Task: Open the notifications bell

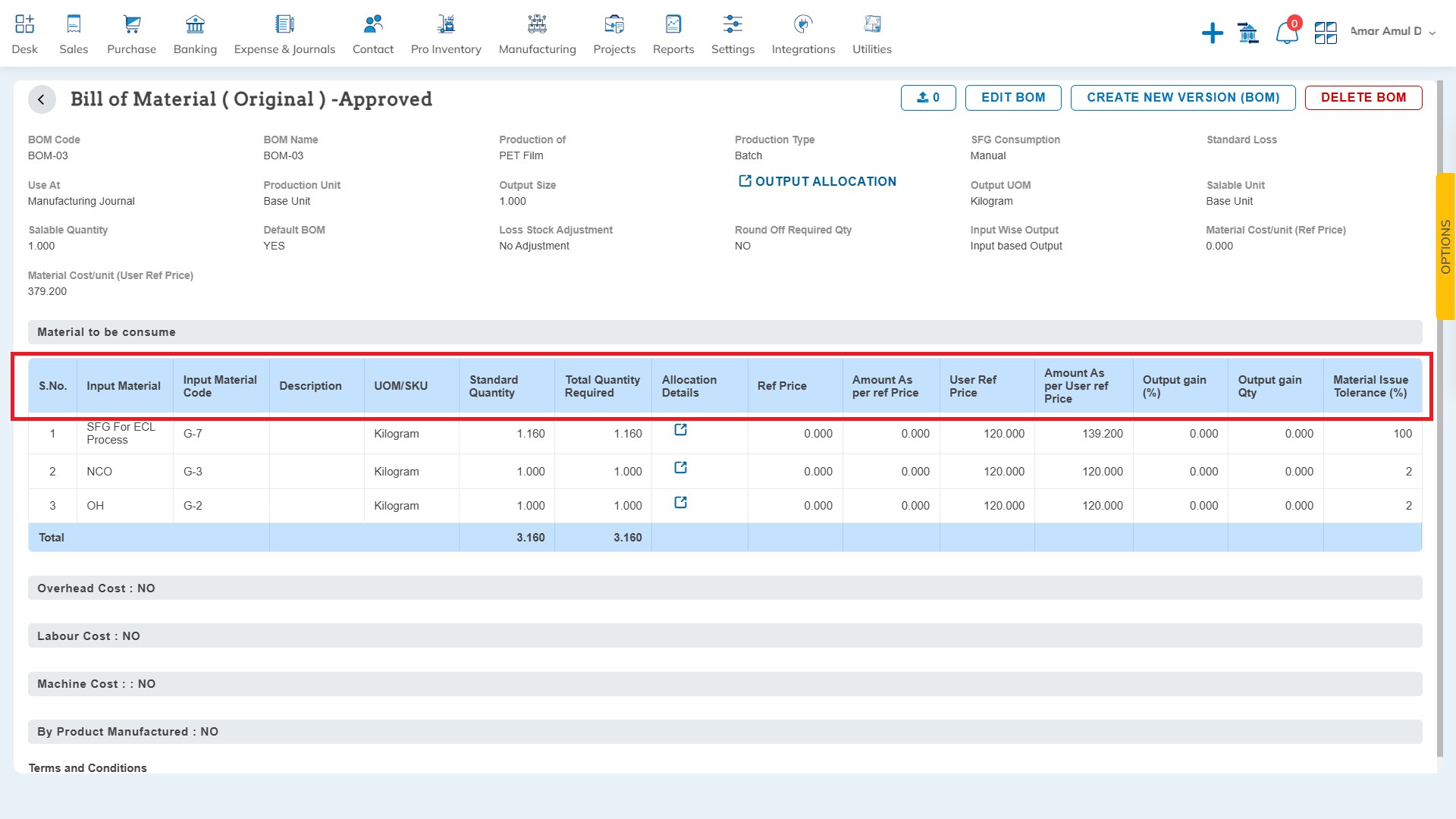Action: click(x=1287, y=33)
